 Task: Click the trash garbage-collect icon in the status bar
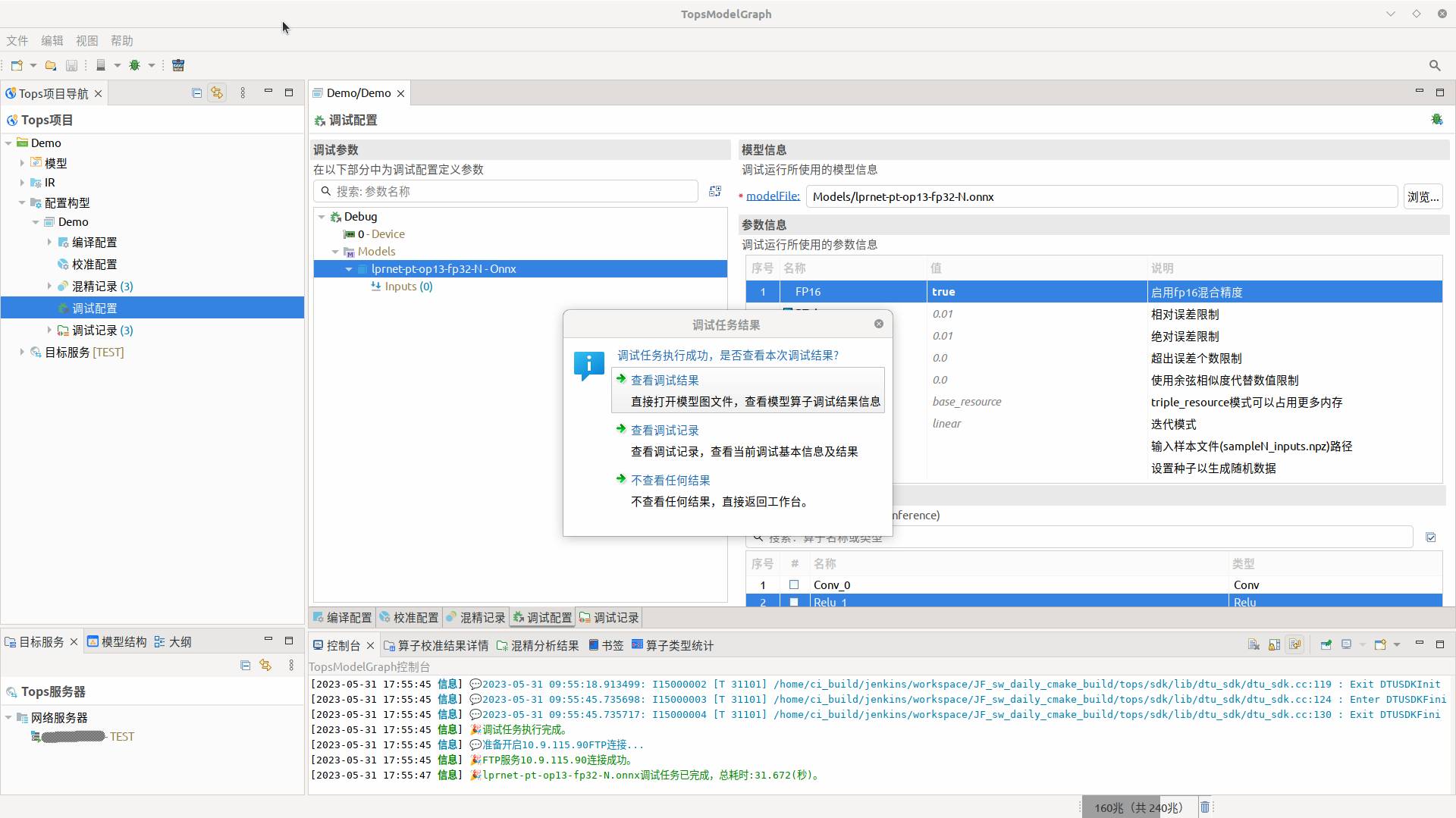tap(1205, 807)
